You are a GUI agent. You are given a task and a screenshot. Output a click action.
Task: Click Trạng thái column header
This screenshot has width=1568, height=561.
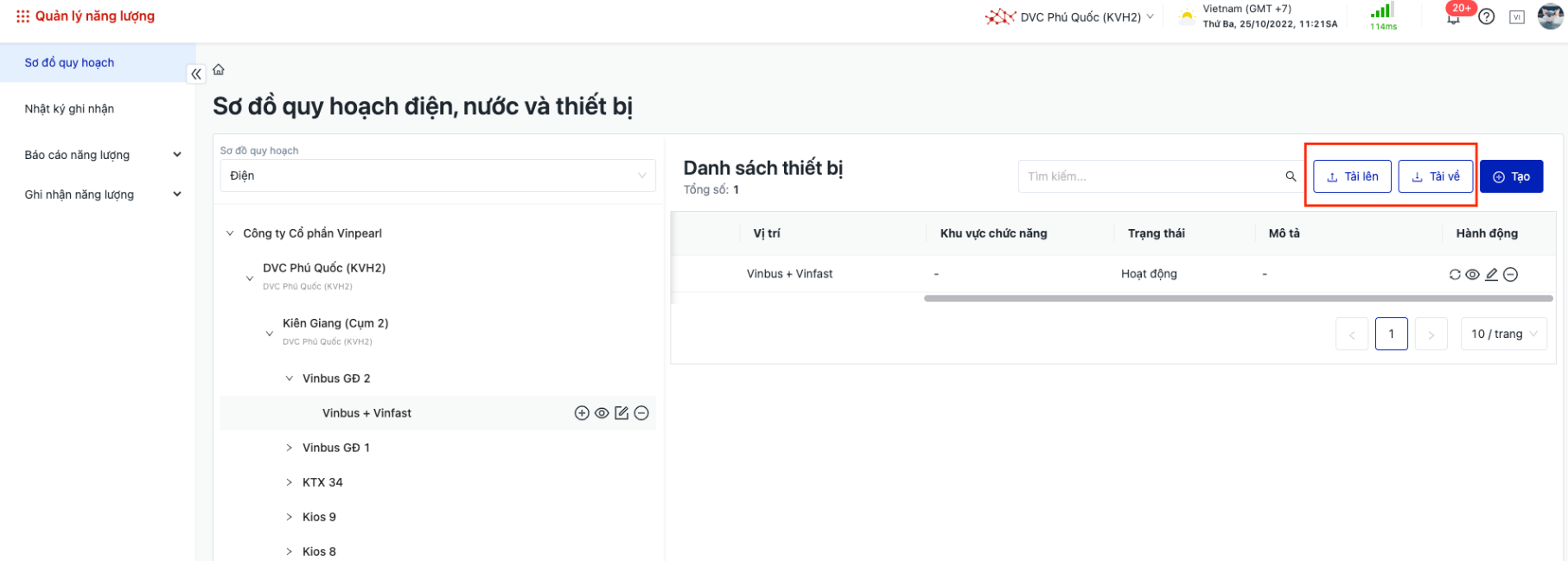(1157, 233)
